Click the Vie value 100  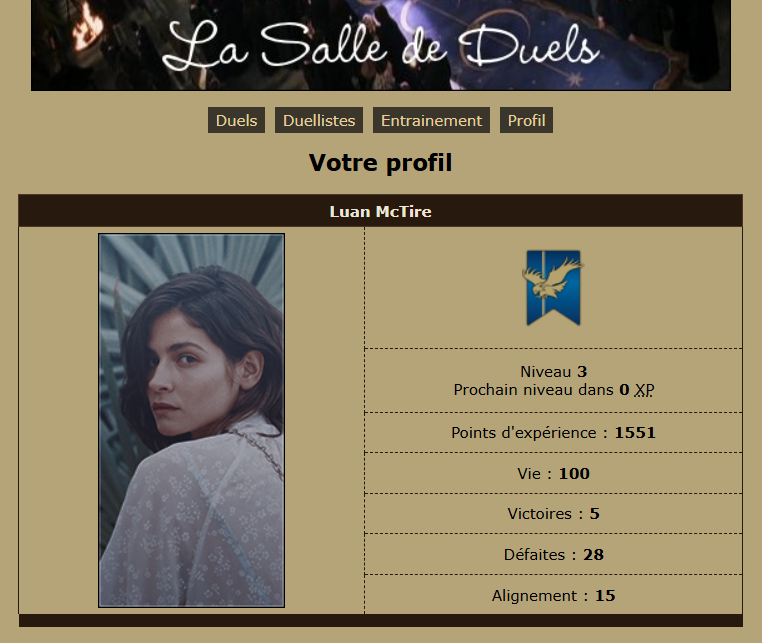574,473
